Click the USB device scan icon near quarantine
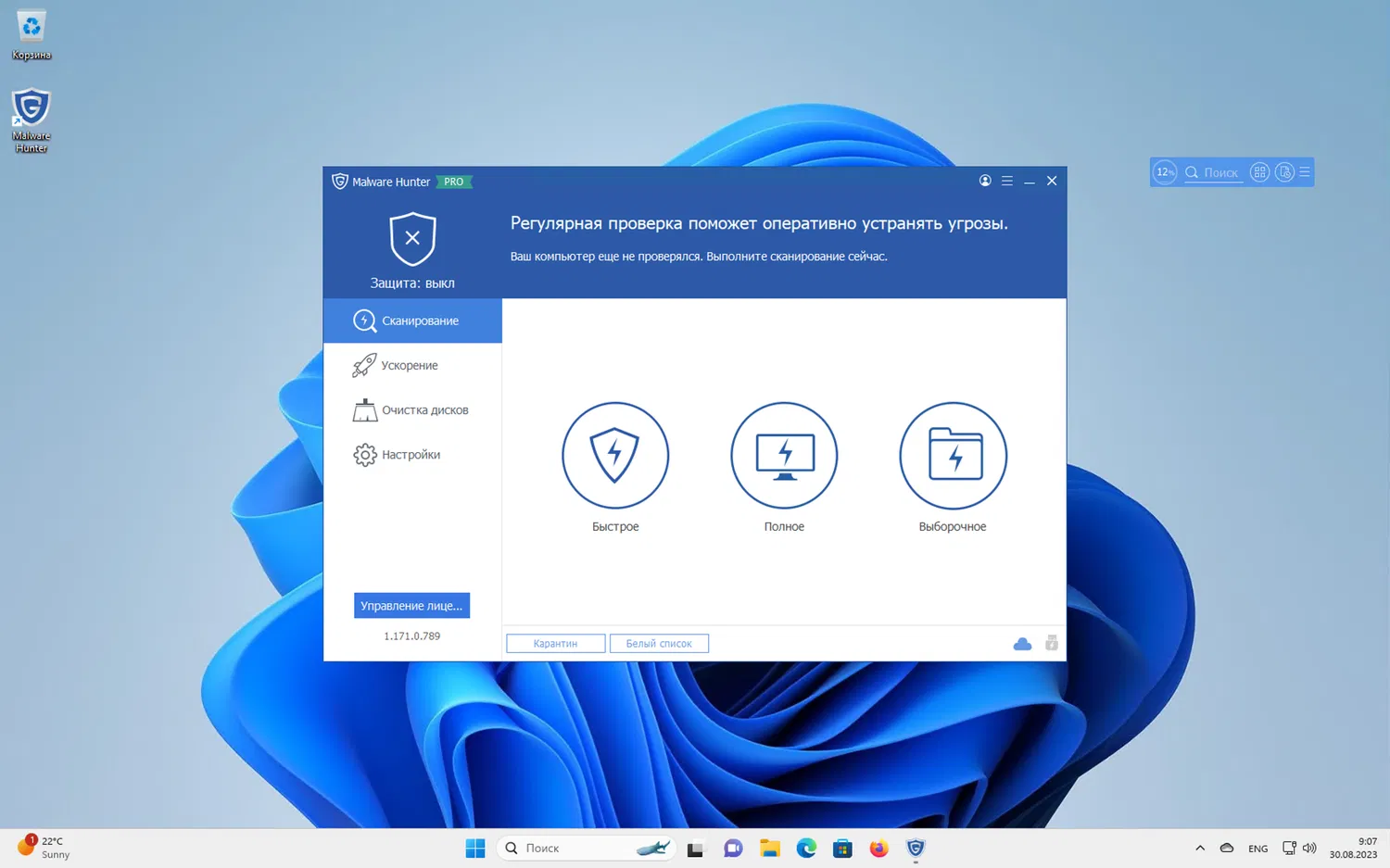Image resolution: width=1390 pixels, height=868 pixels. pos(1052,643)
